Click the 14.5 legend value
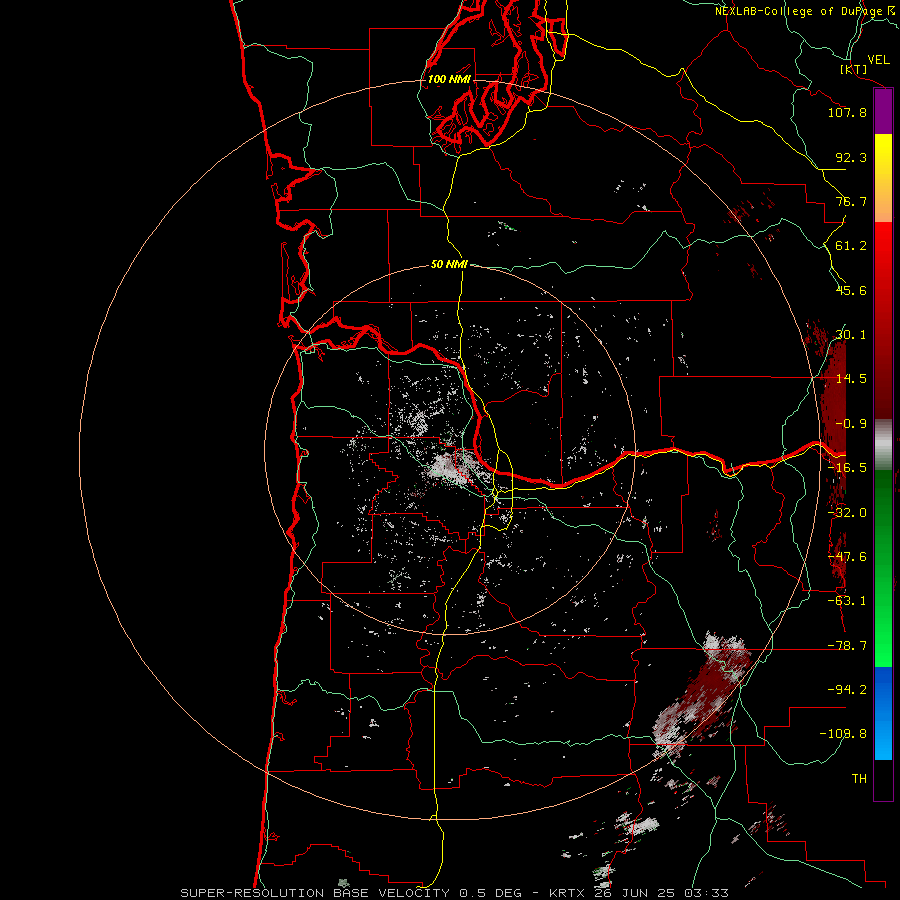This screenshot has height=900, width=900. click(851, 379)
